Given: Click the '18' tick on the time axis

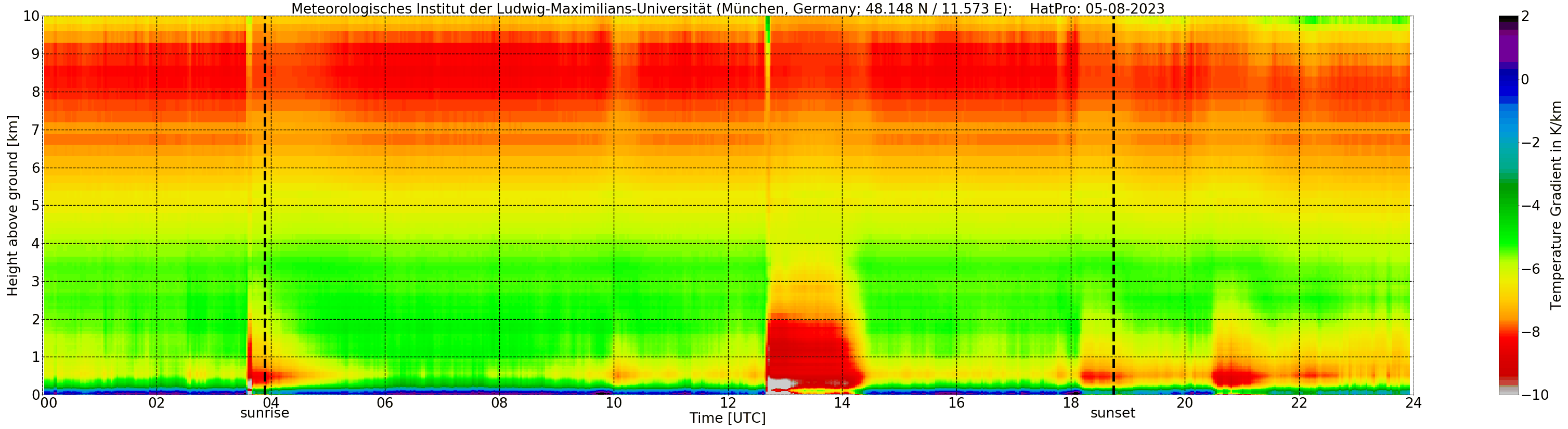Looking at the screenshot, I should (1071, 403).
